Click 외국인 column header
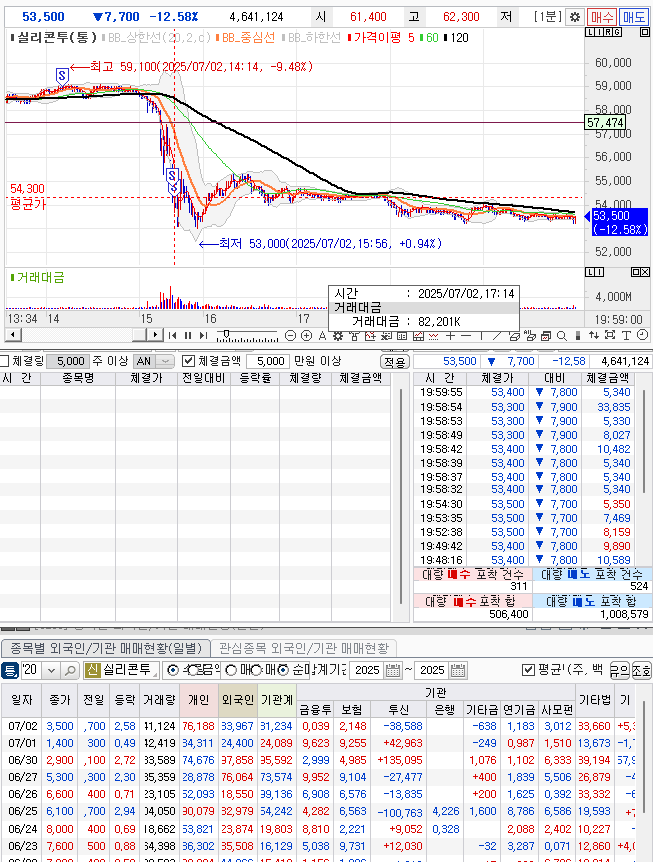The height and width of the screenshot is (862, 653). click(x=237, y=700)
